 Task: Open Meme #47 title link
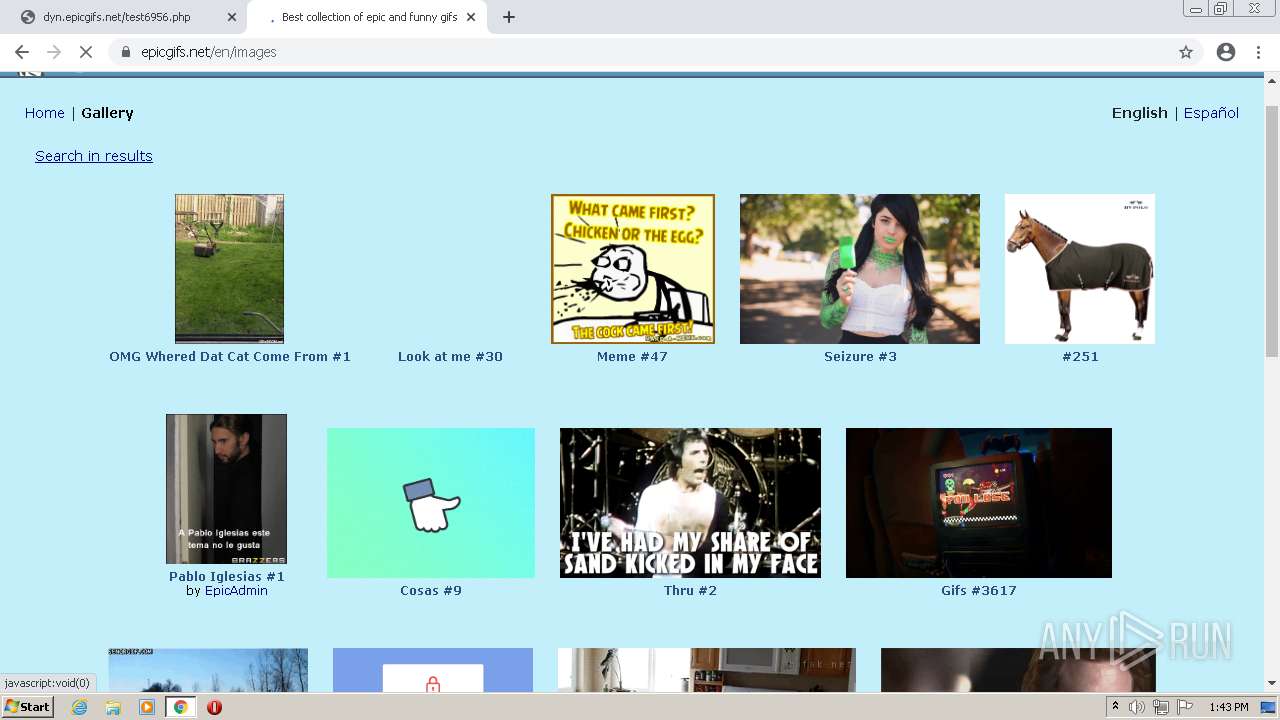click(632, 357)
